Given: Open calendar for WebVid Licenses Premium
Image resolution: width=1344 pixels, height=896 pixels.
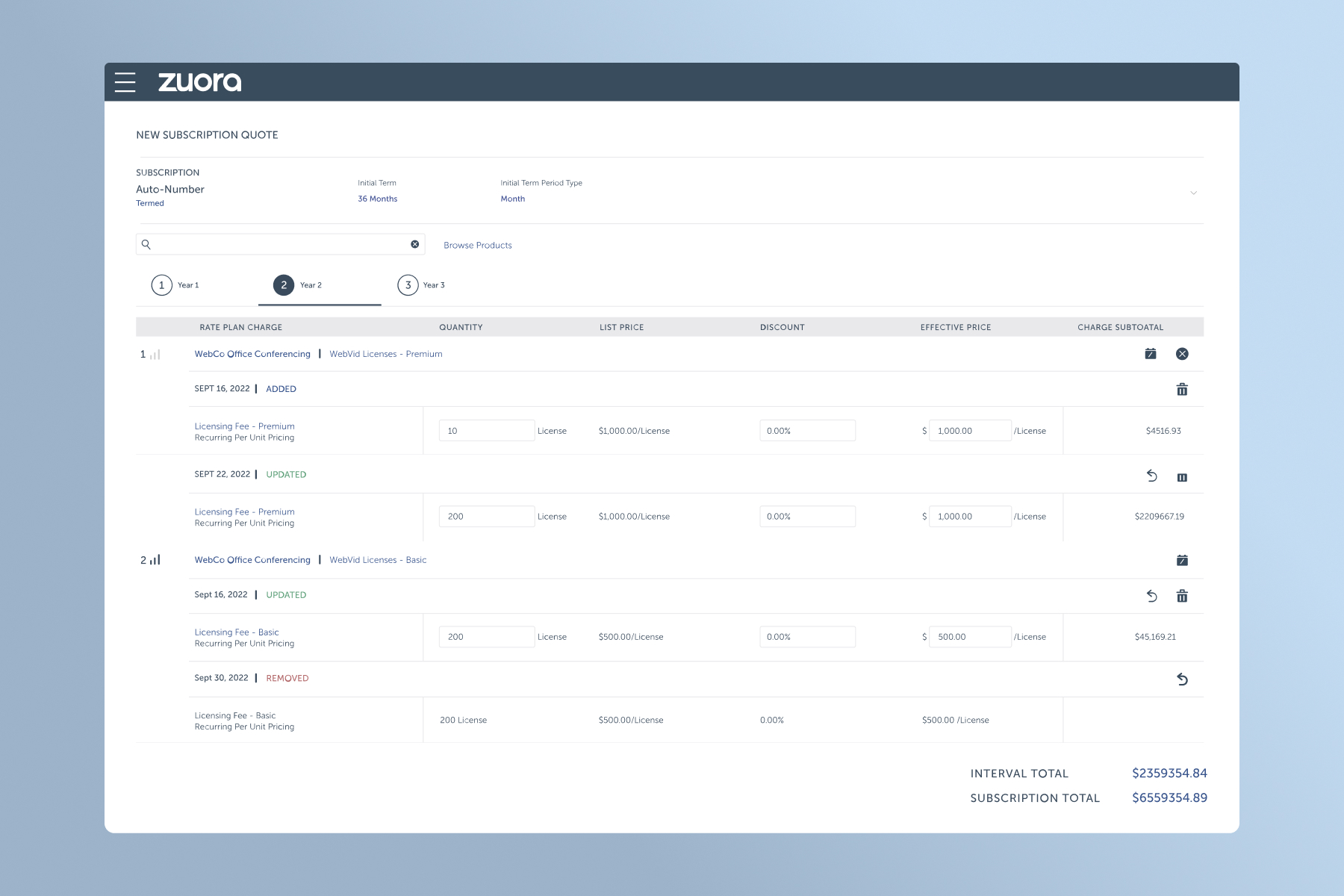Looking at the screenshot, I should click(1151, 354).
